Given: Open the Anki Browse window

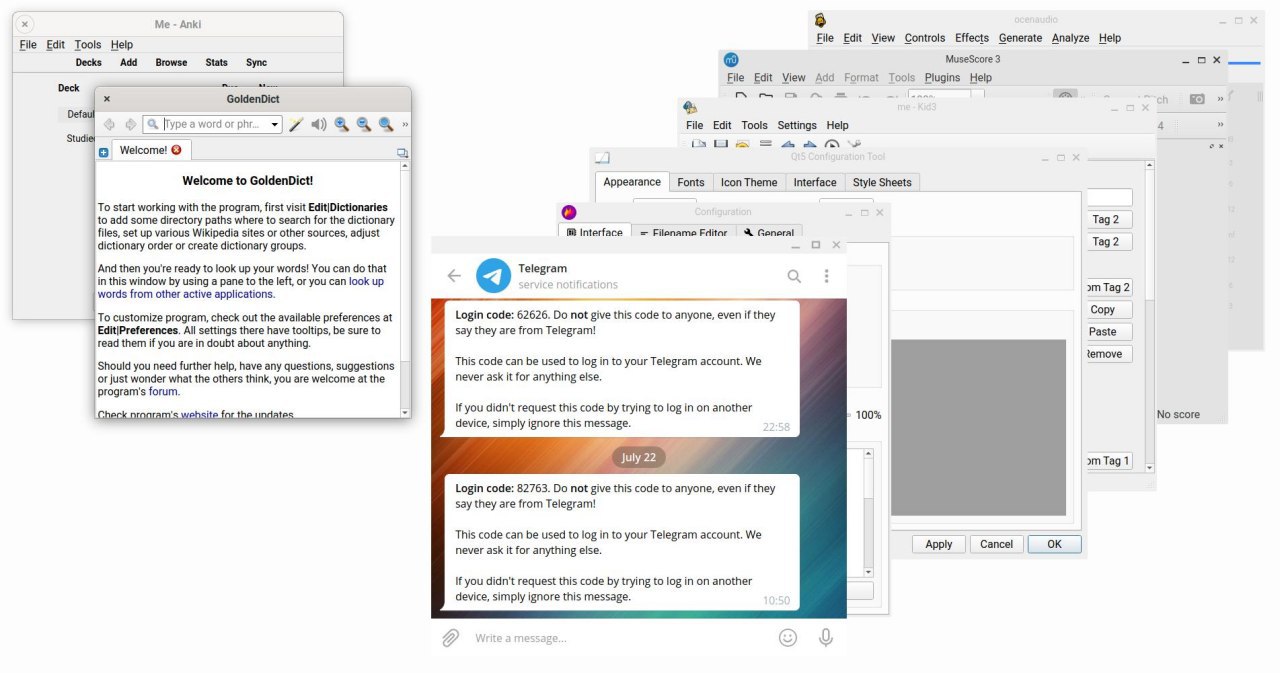Looking at the screenshot, I should coord(171,62).
